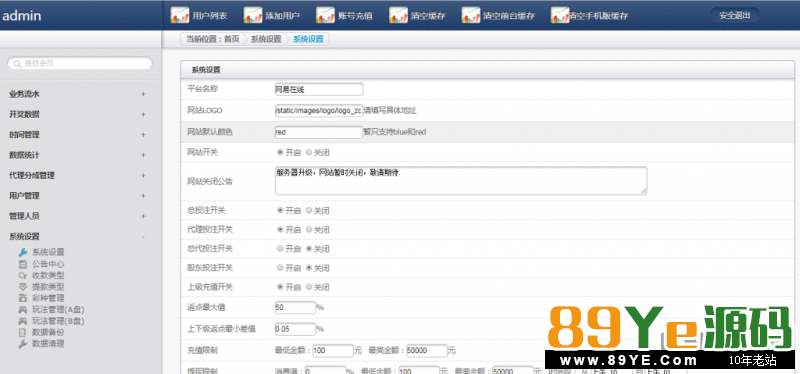The height and width of the screenshot is (374, 800).
Task: Expand the 数据统计 sidebar section
Action: [x=143, y=155]
